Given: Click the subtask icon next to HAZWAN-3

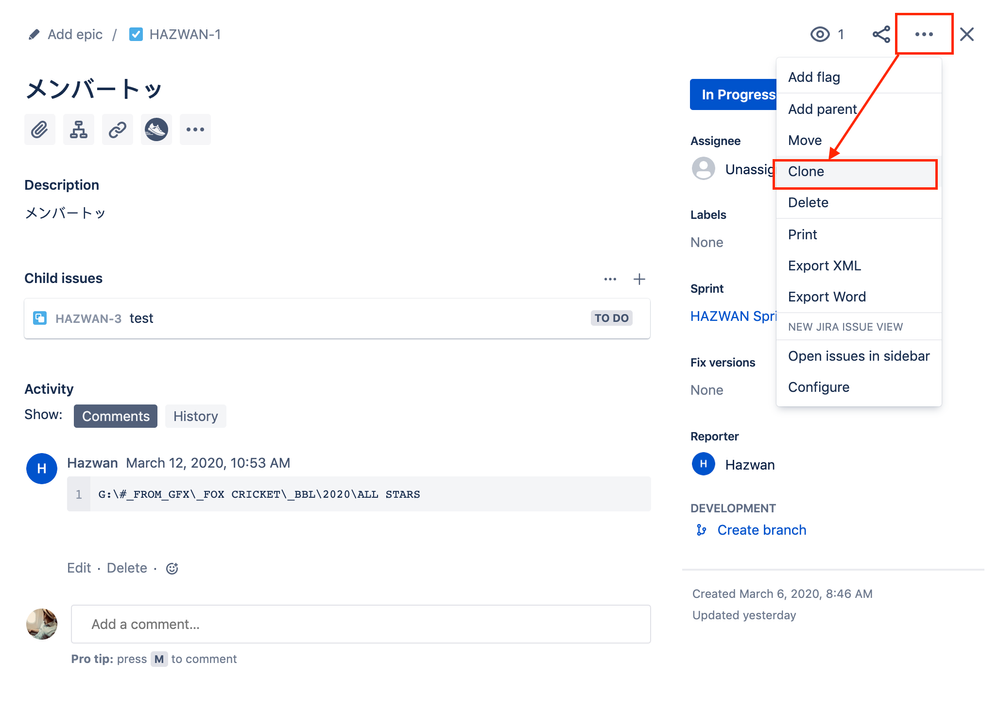Looking at the screenshot, I should (40, 318).
